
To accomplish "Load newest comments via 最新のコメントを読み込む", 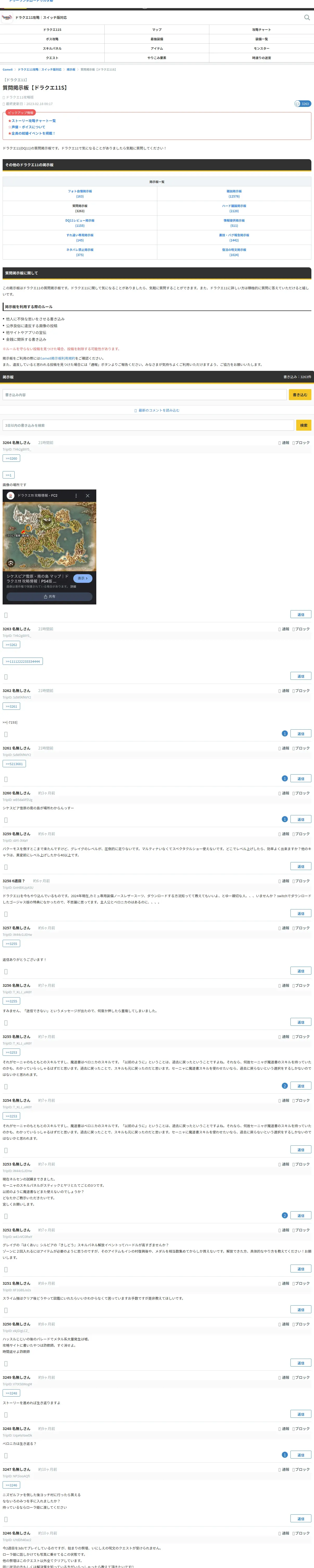I will (x=157, y=410).
